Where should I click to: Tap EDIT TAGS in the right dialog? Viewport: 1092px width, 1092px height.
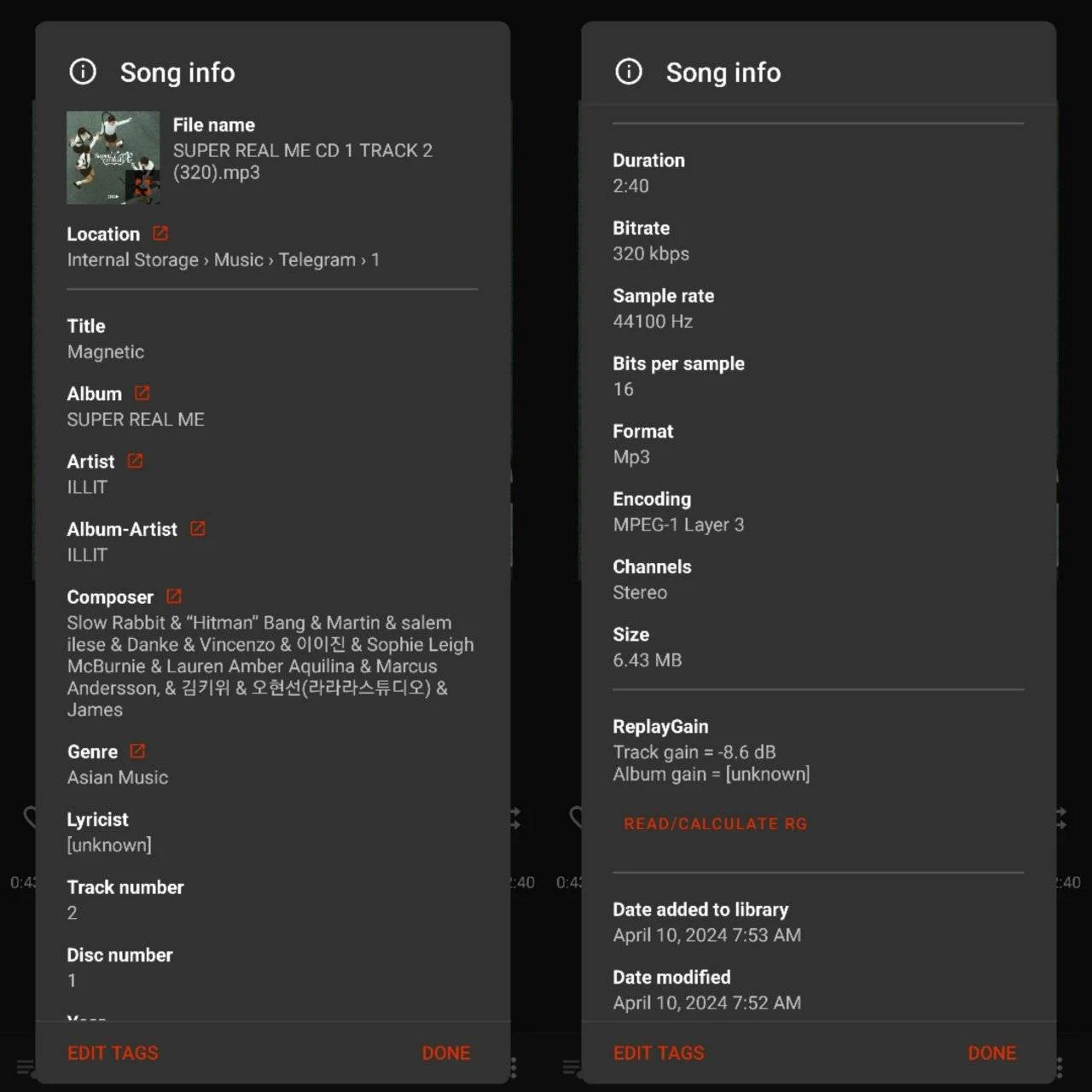pyautogui.click(x=659, y=1053)
